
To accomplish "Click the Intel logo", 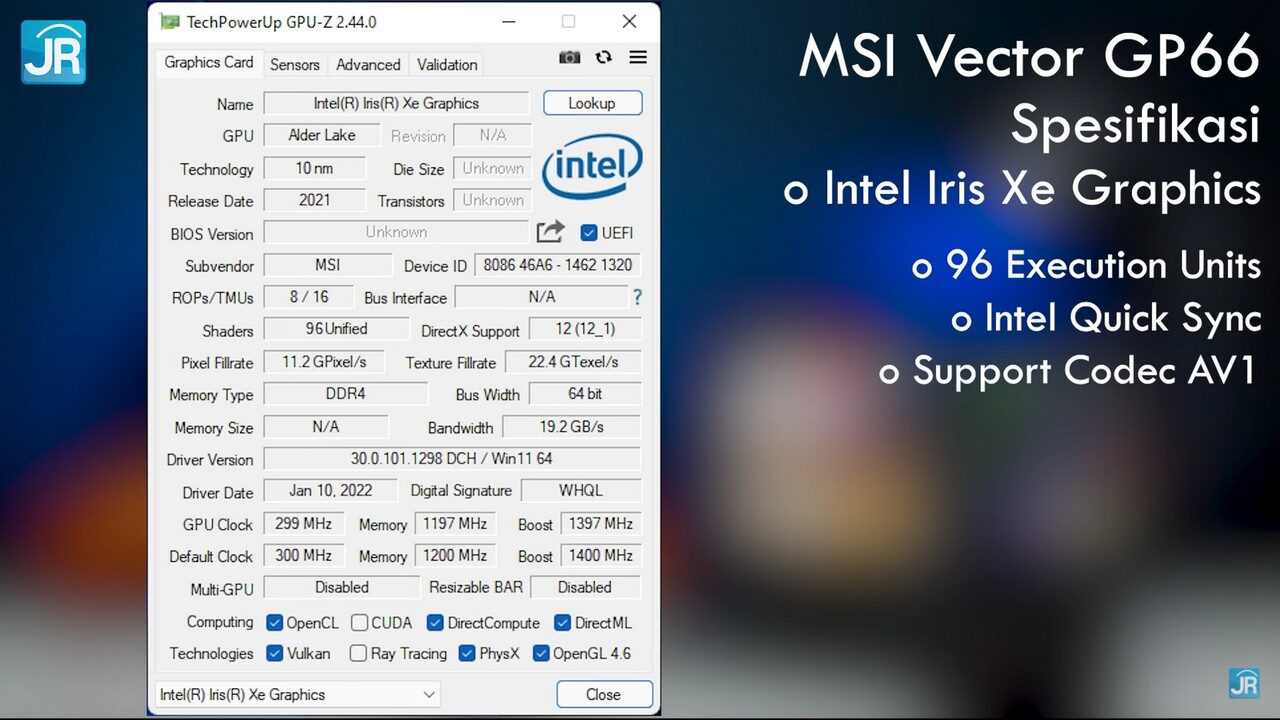I will pyautogui.click(x=592, y=166).
